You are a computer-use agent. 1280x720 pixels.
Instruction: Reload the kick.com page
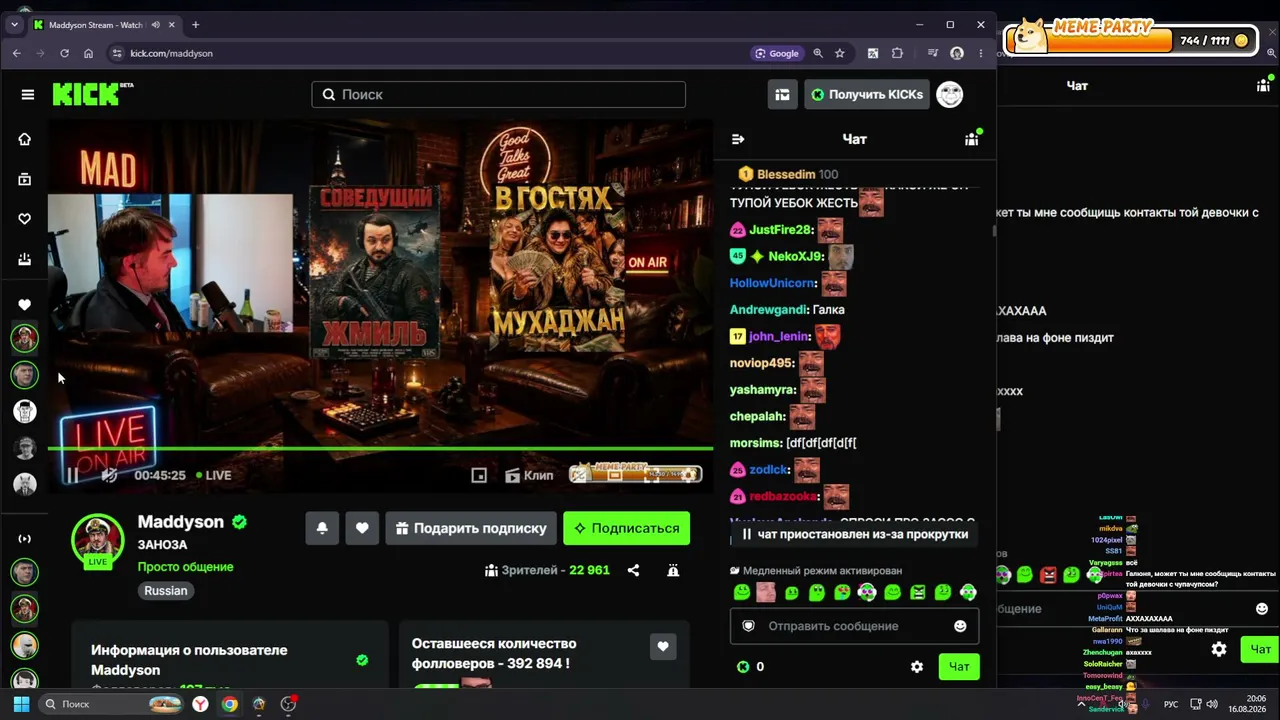click(64, 53)
